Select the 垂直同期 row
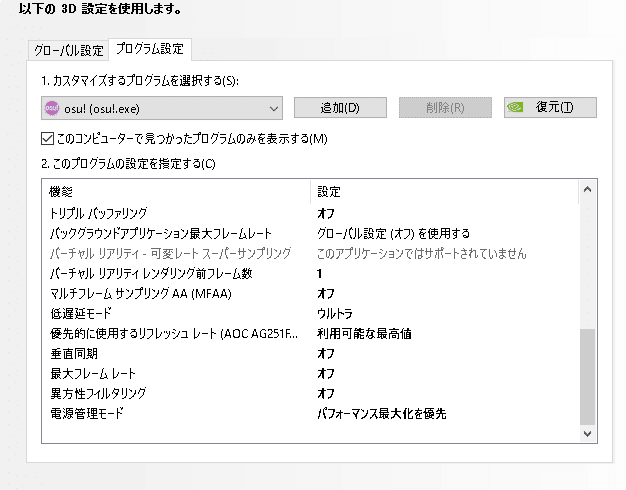Screen dimensions: 626x490 coord(311,353)
